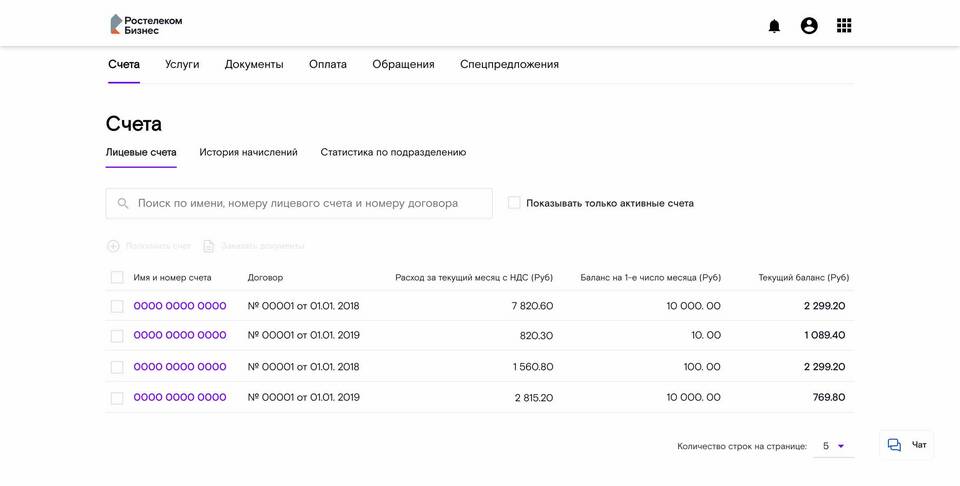Switch to the Услуги menu tab
Viewport: 960px width, 486px height.
(182, 64)
